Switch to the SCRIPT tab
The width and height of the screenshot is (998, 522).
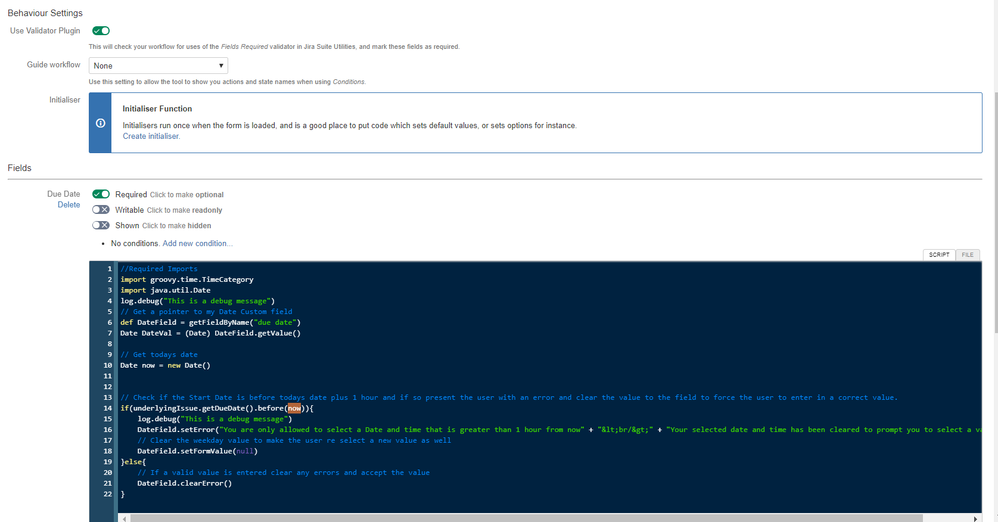pos(939,255)
